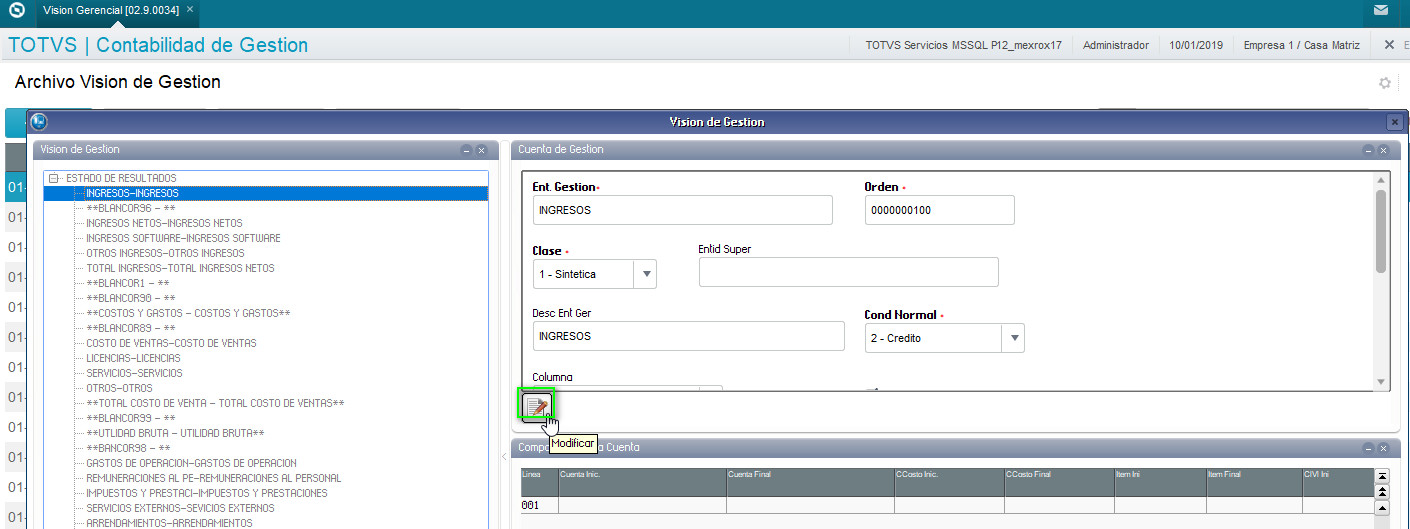Select REMUNERACIONES AL PE tree node
The height and width of the screenshot is (529, 1410).
pyautogui.click(x=213, y=478)
